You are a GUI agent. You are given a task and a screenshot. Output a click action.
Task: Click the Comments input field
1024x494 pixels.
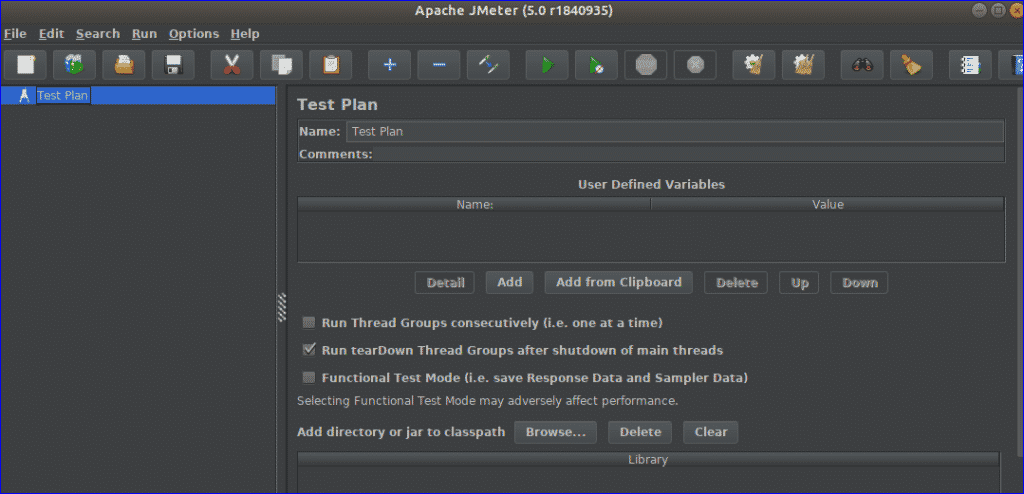(689, 154)
